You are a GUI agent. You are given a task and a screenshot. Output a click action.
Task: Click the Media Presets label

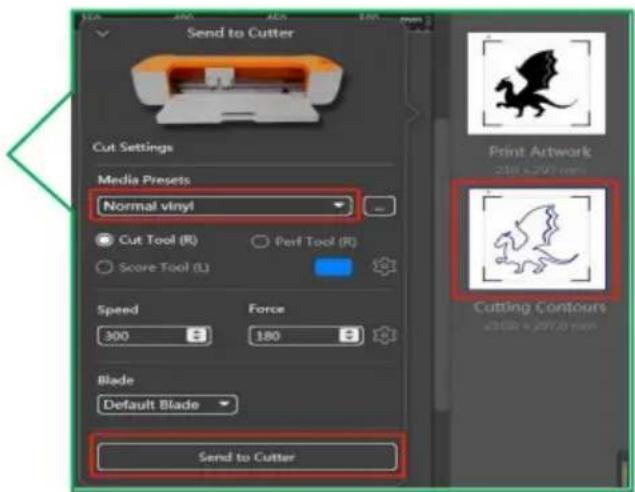pos(144,179)
